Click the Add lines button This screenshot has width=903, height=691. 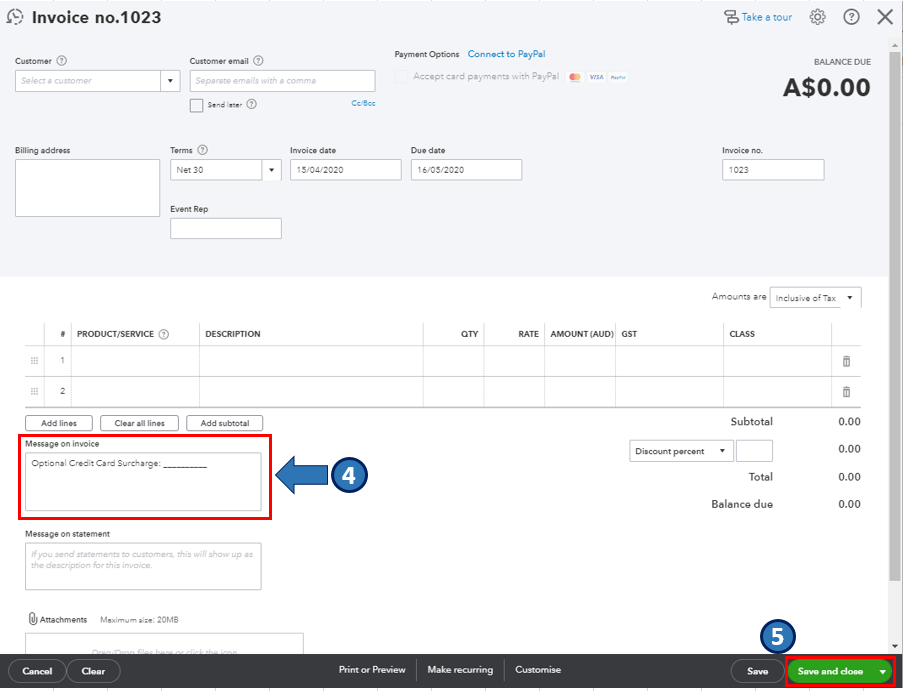[59, 423]
